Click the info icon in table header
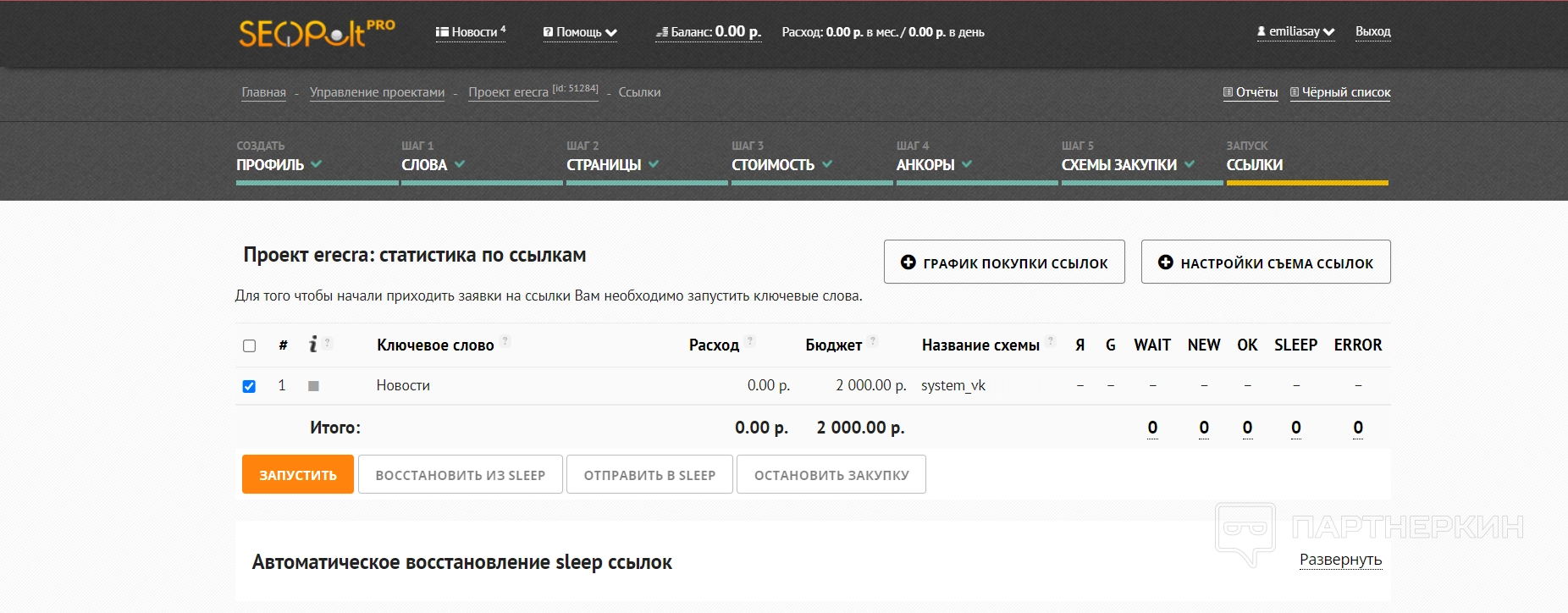 pos(313,344)
